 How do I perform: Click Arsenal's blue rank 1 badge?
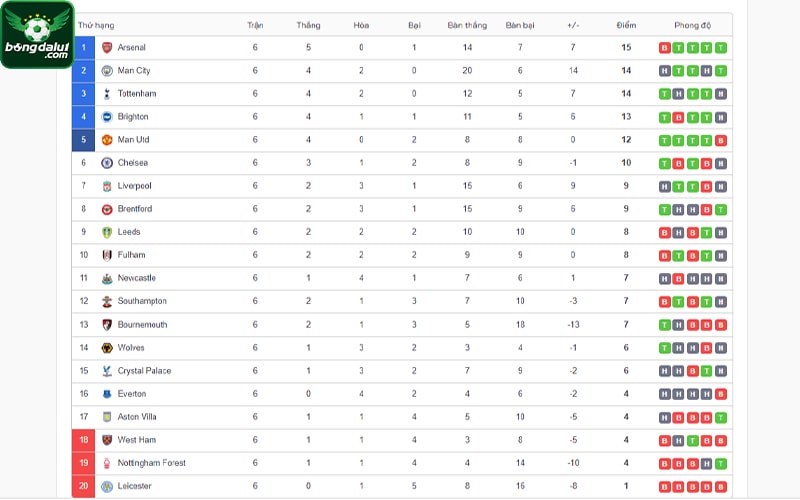click(84, 47)
